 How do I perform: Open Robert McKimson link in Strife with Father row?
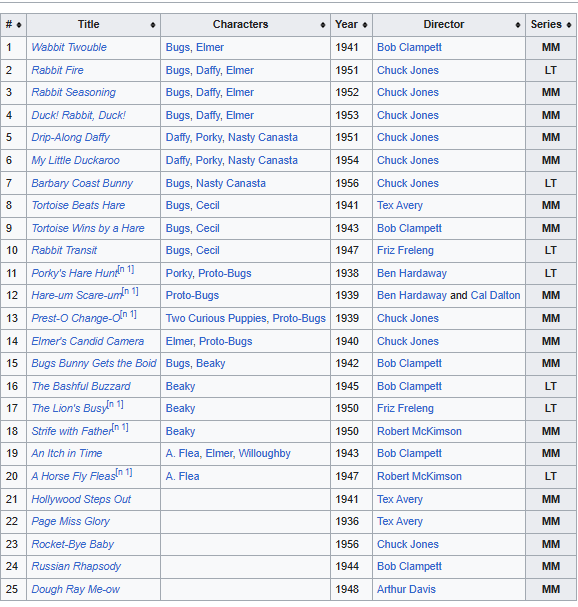tap(419, 431)
